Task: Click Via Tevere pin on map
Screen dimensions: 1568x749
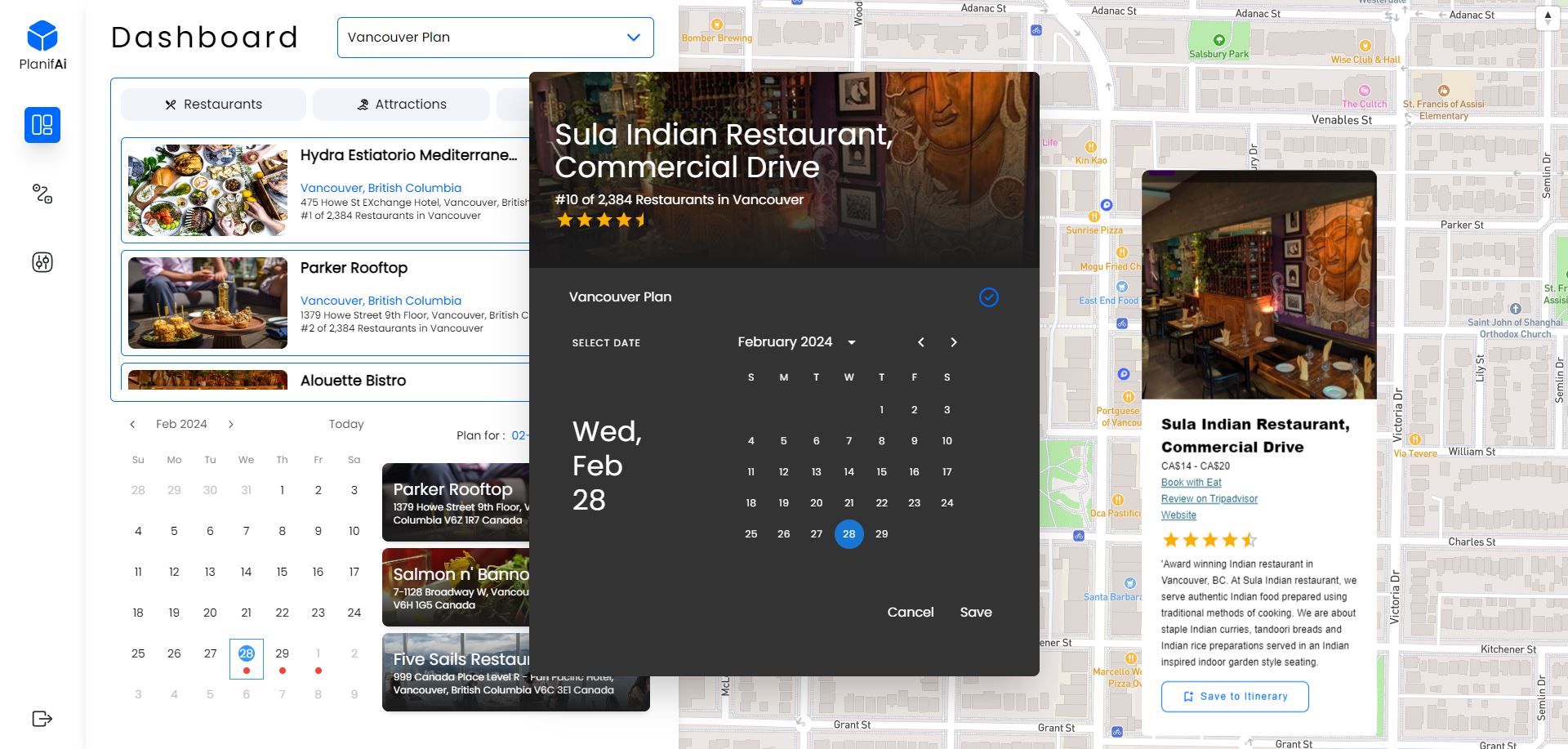Action: pos(1415,440)
